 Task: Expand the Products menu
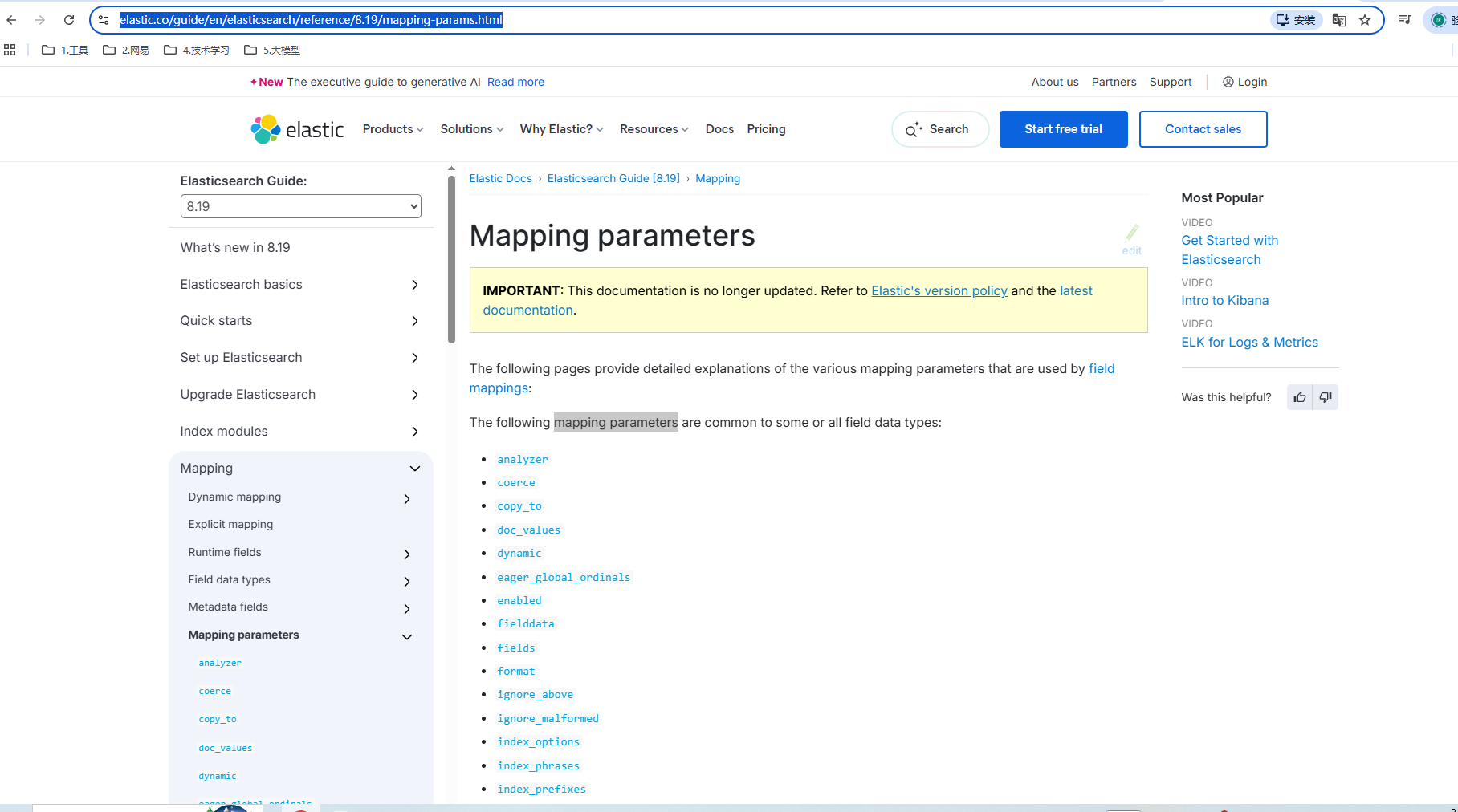[393, 129]
